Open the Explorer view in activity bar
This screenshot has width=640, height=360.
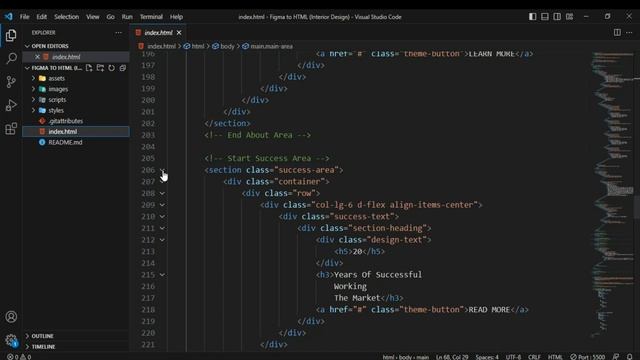(x=11, y=36)
